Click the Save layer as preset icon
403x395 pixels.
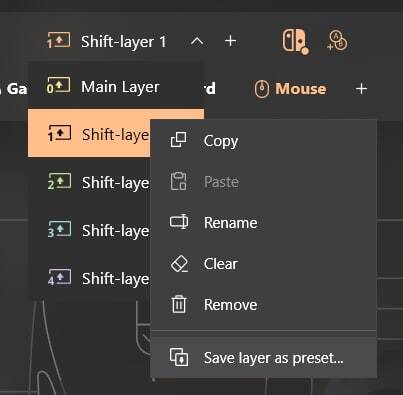(x=179, y=357)
